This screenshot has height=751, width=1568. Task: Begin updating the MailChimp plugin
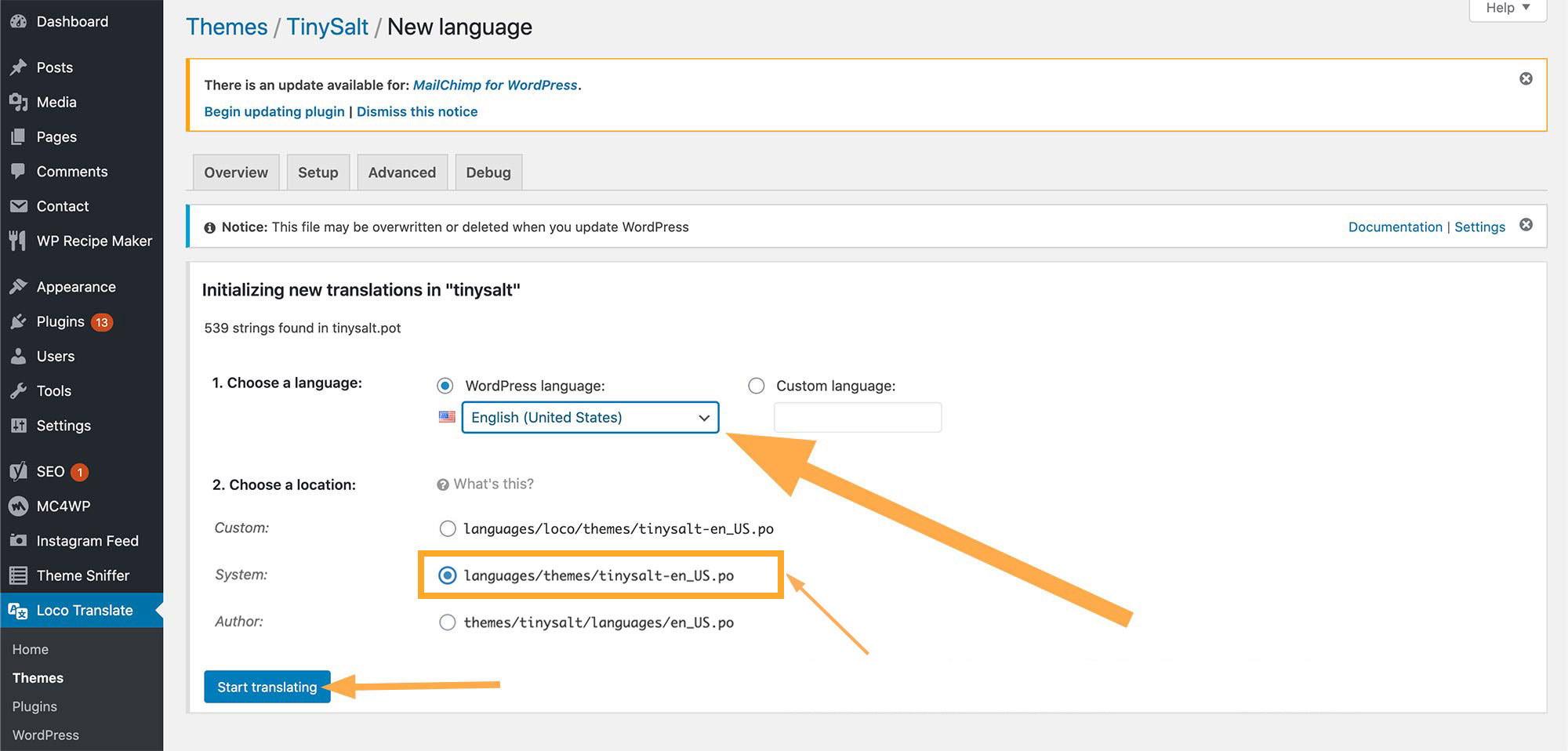274,111
